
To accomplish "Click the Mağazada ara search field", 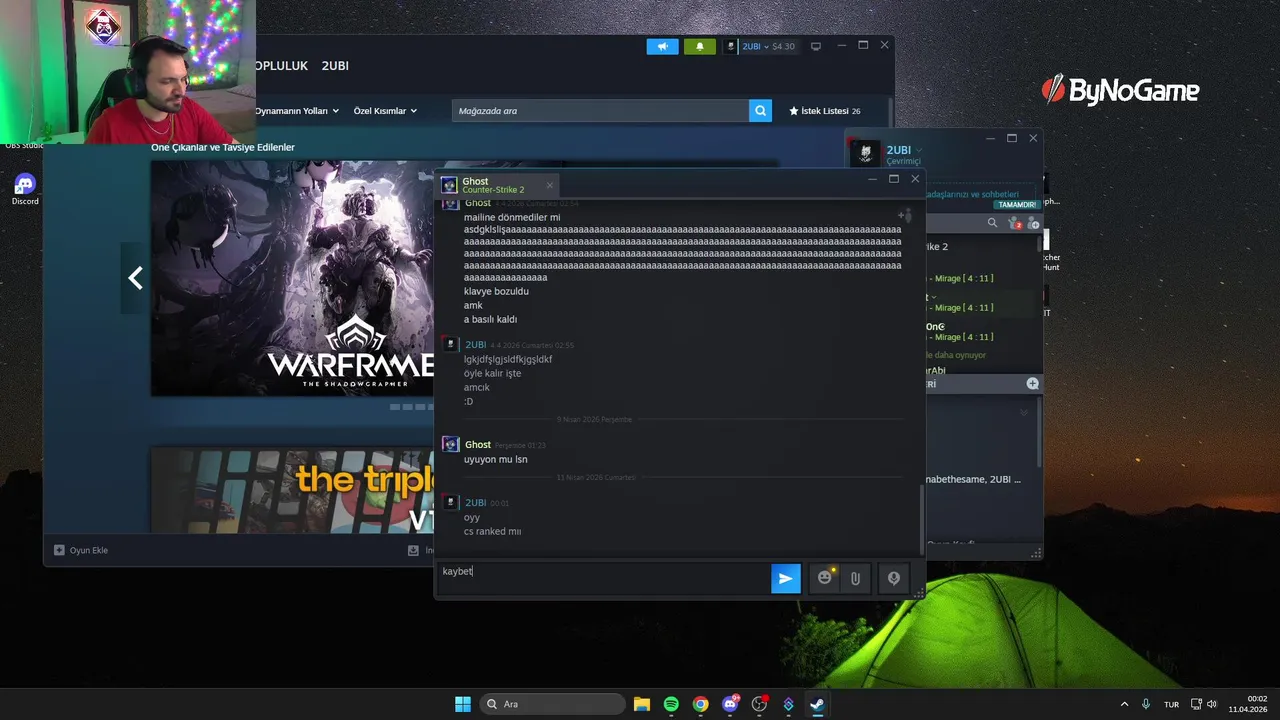I will pos(600,111).
